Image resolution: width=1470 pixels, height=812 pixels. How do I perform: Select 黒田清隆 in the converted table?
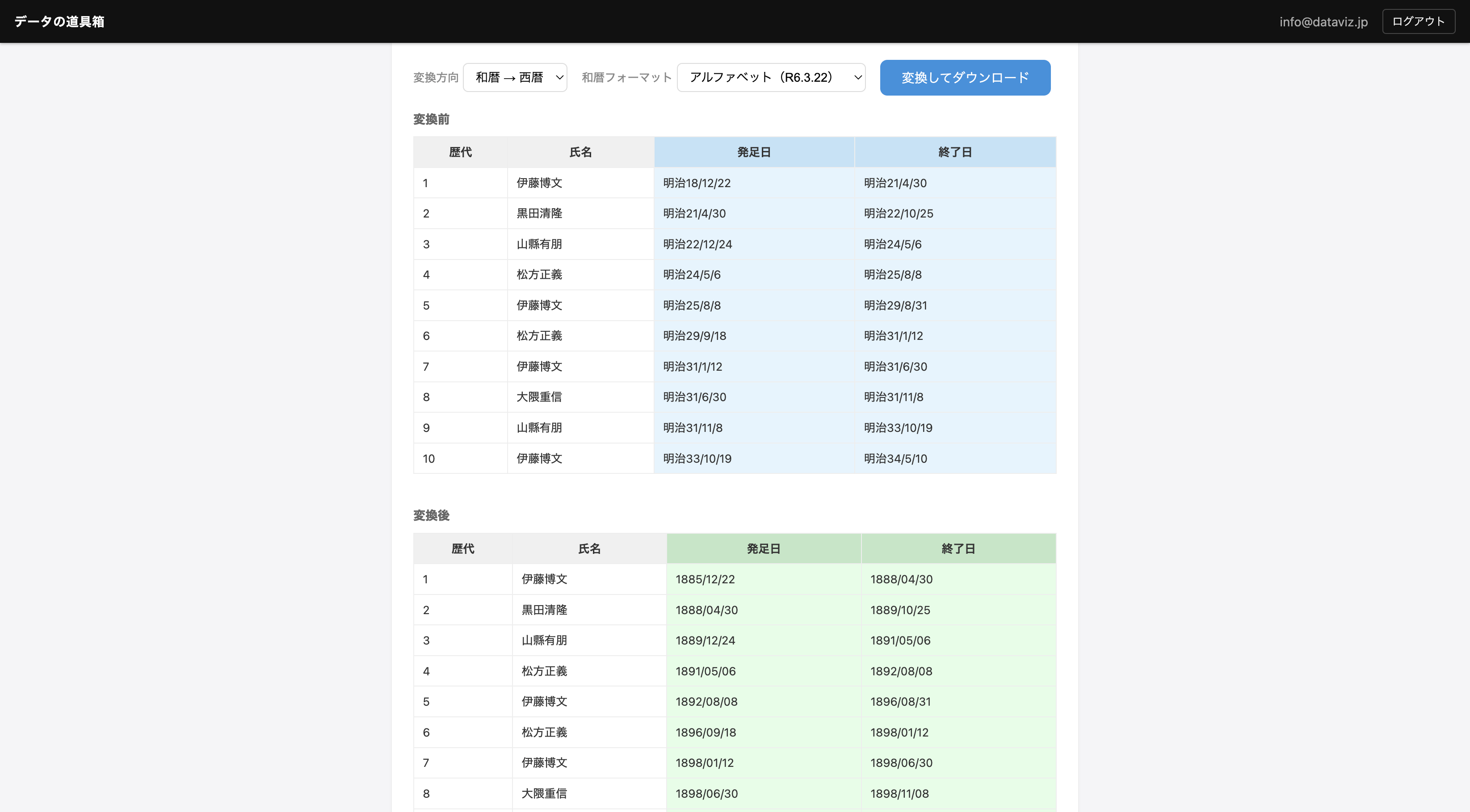[544, 609]
